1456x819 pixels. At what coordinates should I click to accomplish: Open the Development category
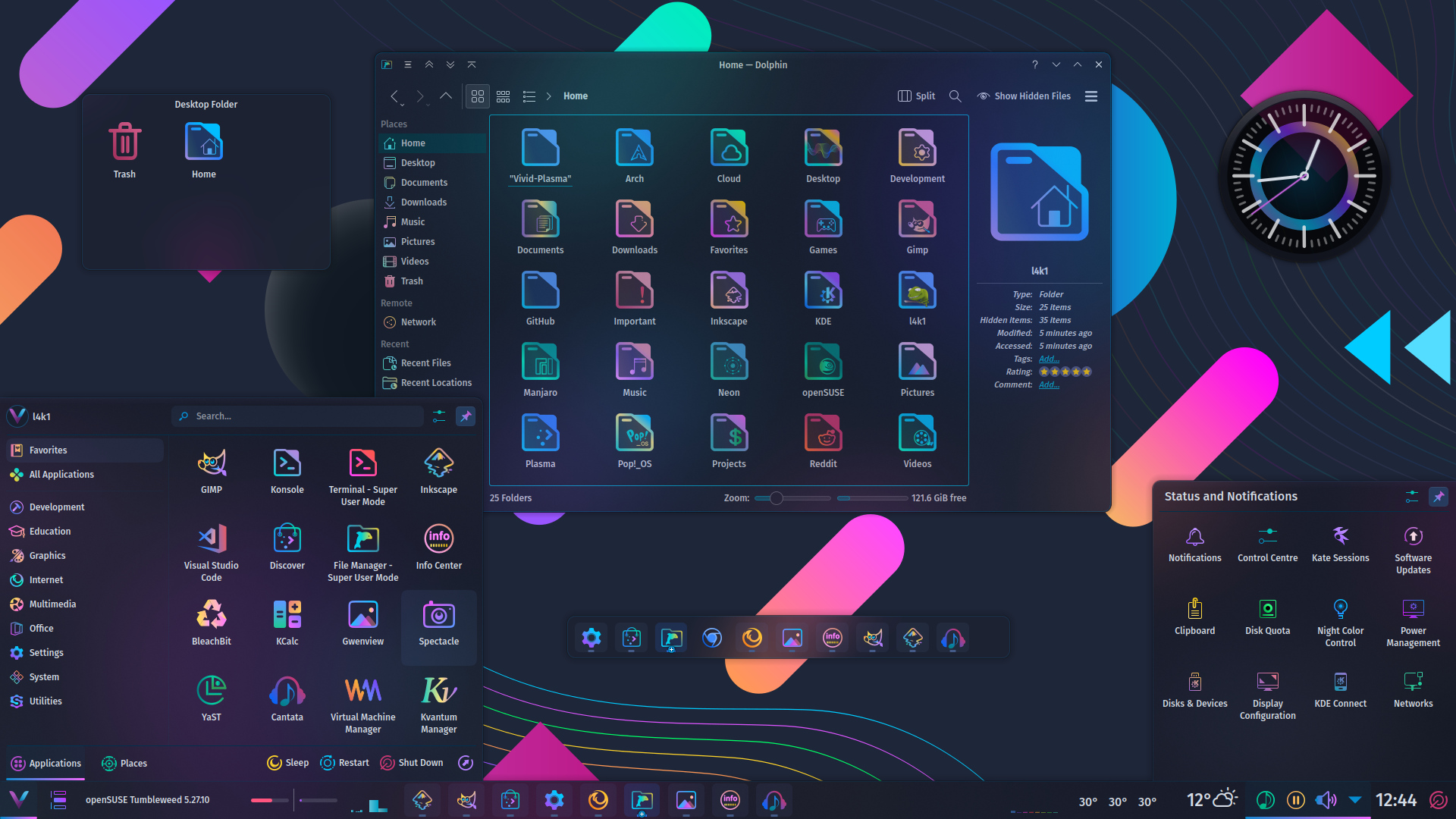(85, 507)
